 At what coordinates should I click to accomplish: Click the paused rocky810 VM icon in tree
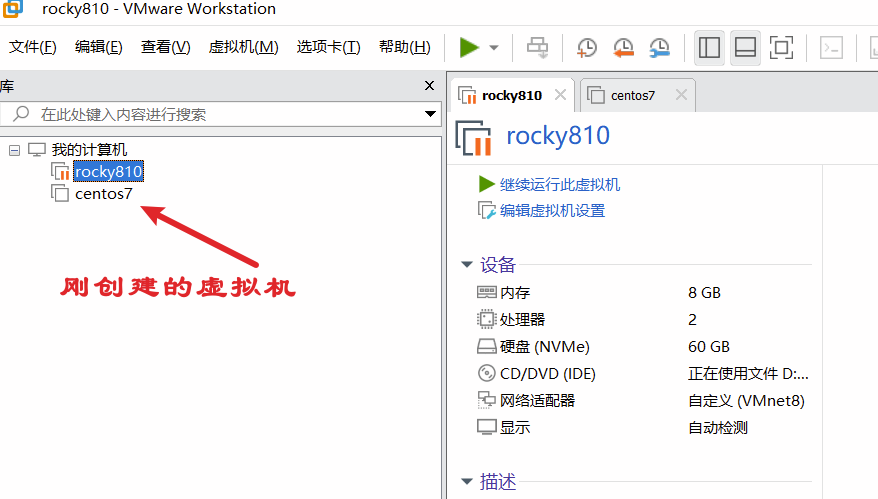coord(60,171)
